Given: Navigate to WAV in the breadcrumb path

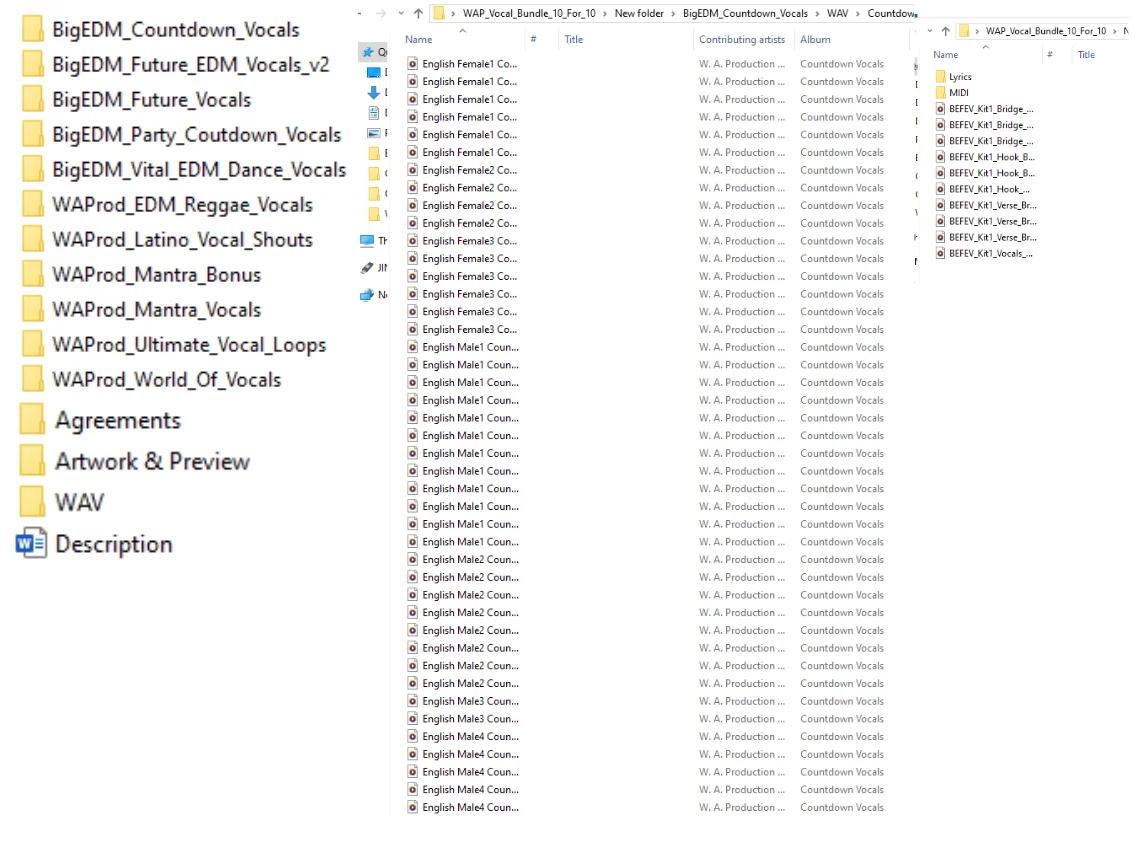Looking at the screenshot, I should (837, 14).
